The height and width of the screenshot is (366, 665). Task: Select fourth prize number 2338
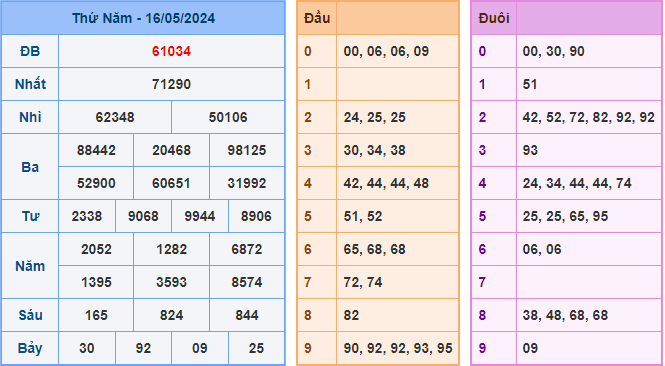click(87, 217)
